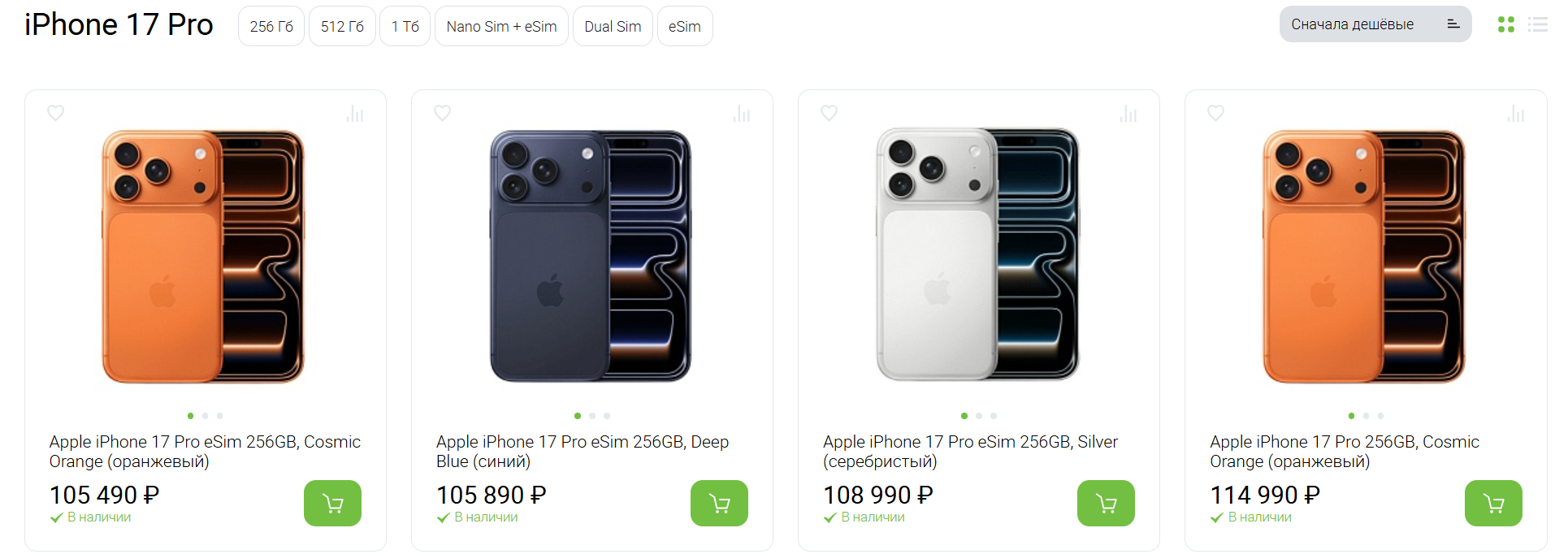Filter by 512 Гб storage
Screen dimensions: 1568x554
(342, 27)
